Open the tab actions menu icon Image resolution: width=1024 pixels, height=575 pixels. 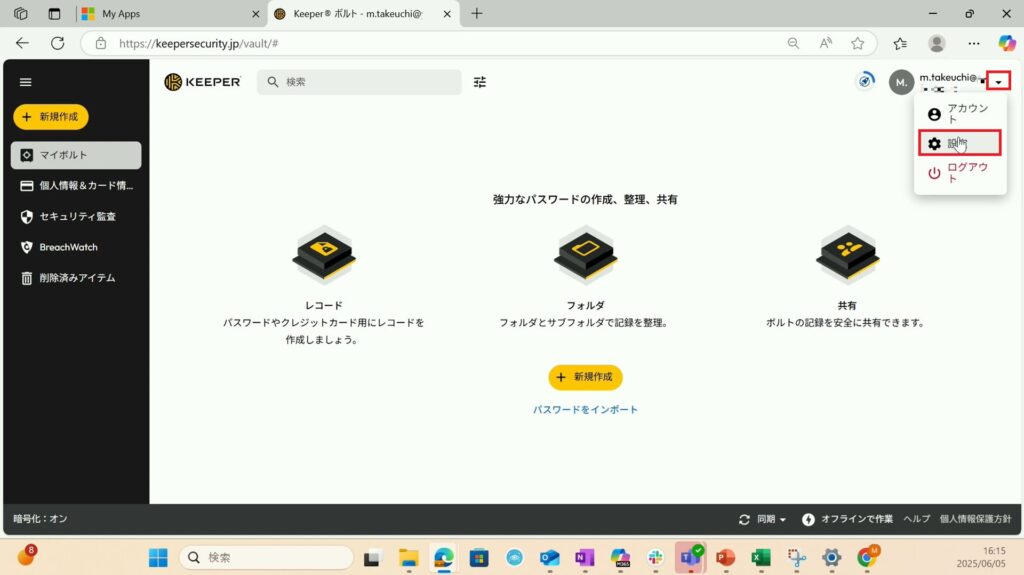54,14
